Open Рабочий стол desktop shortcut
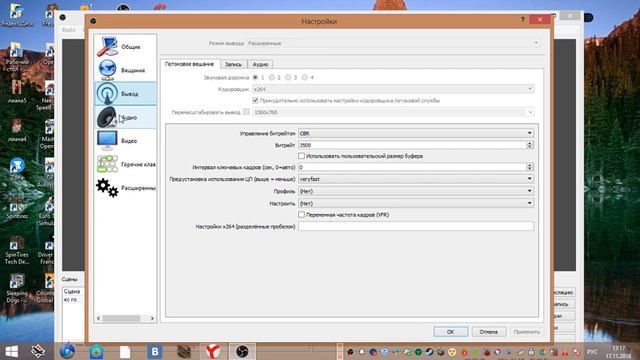The height and width of the screenshot is (360, 640). [x=17, y=56]
